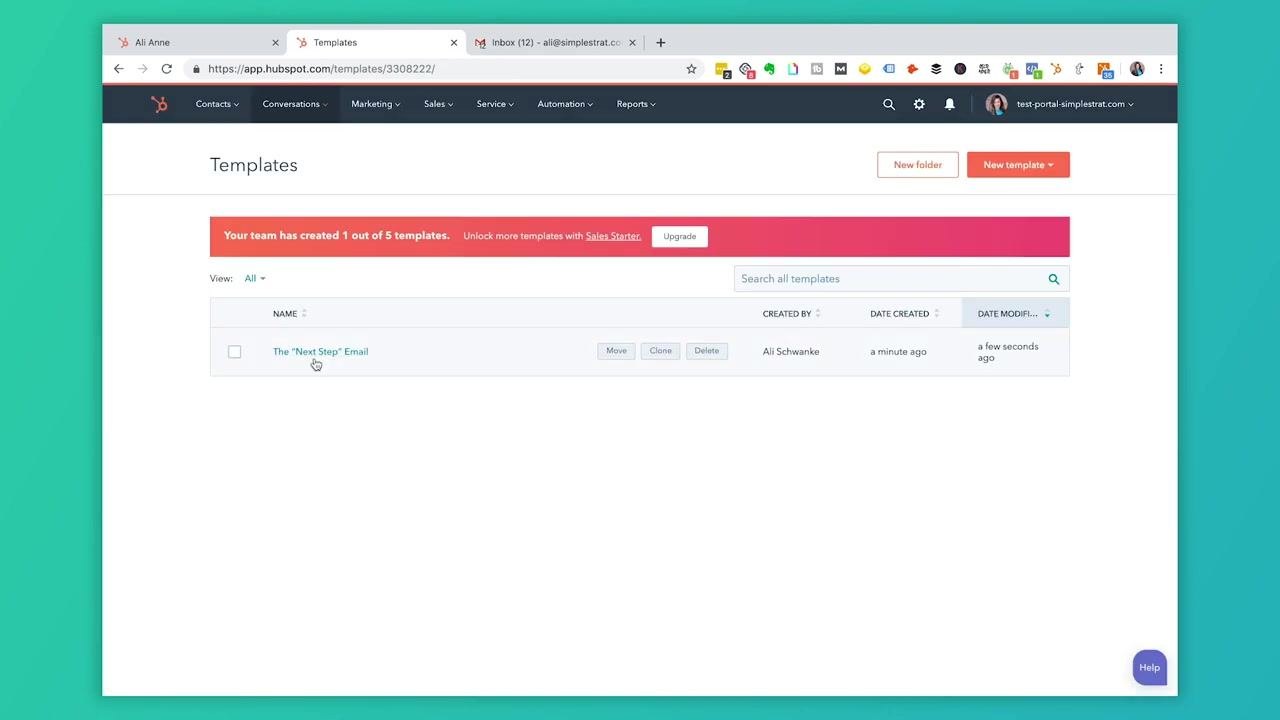Click the Chrome profile avatar in toolbar
The width and height of the screenshot is (1280, 720).
coord(1137,69)
